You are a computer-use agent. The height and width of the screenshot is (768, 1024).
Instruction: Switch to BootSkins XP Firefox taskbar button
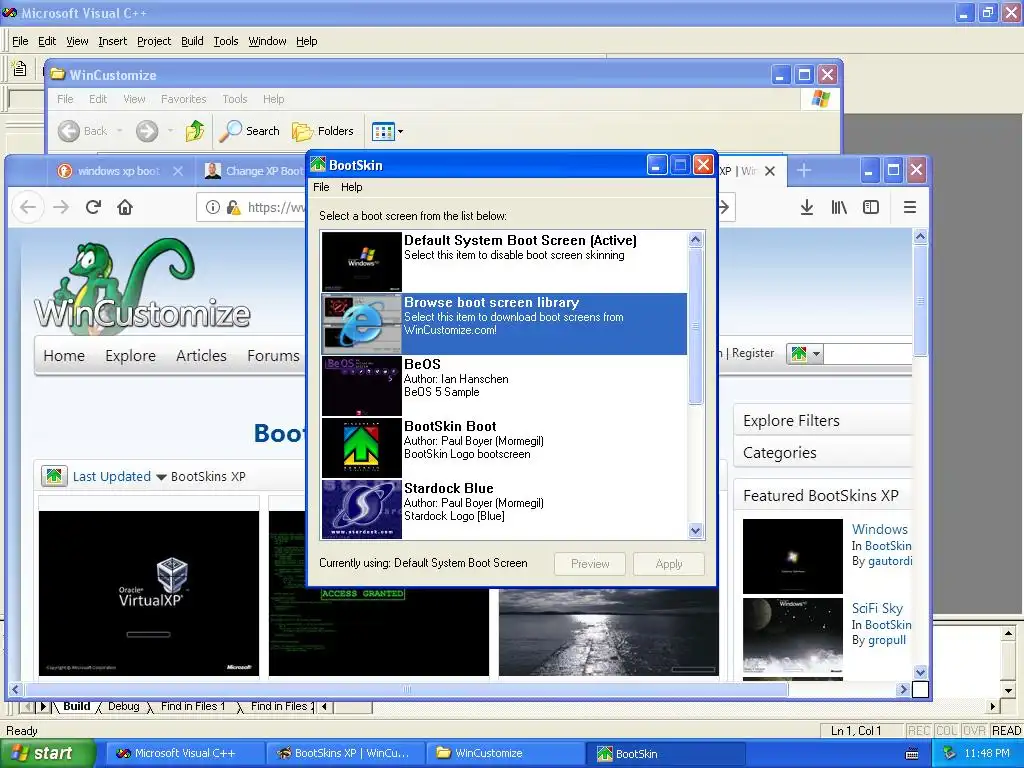point(345,753)
